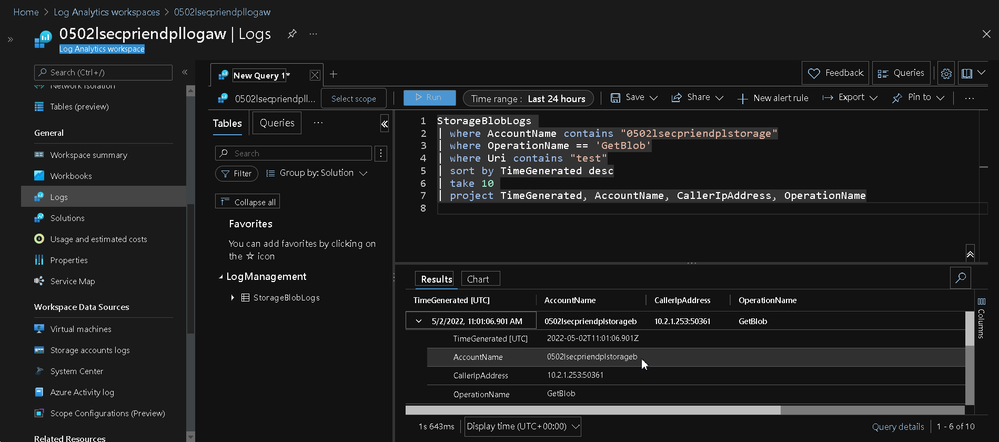
Task: Close the Logs blade with X
Action: pyautogui.click(x=986, y=34)
